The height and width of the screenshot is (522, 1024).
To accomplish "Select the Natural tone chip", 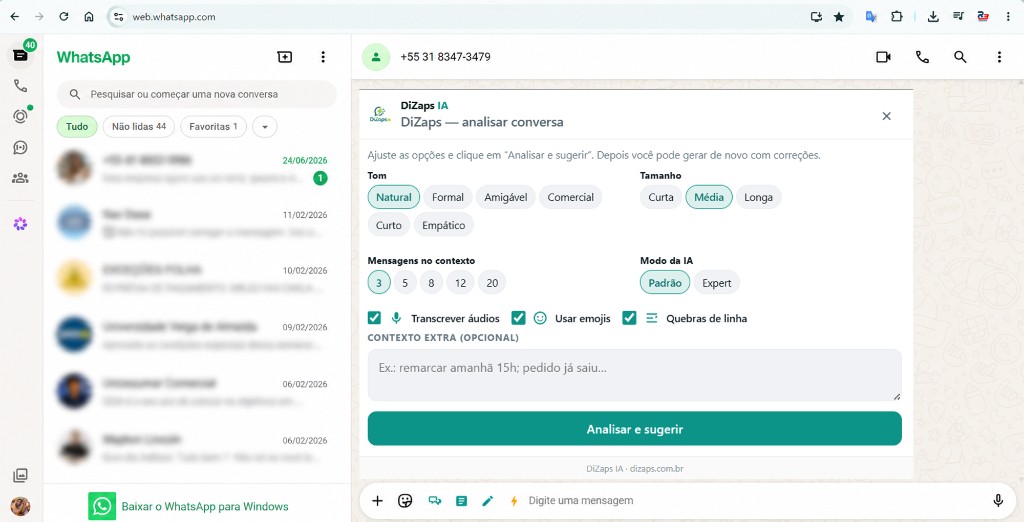I will [x=394, y=197].
